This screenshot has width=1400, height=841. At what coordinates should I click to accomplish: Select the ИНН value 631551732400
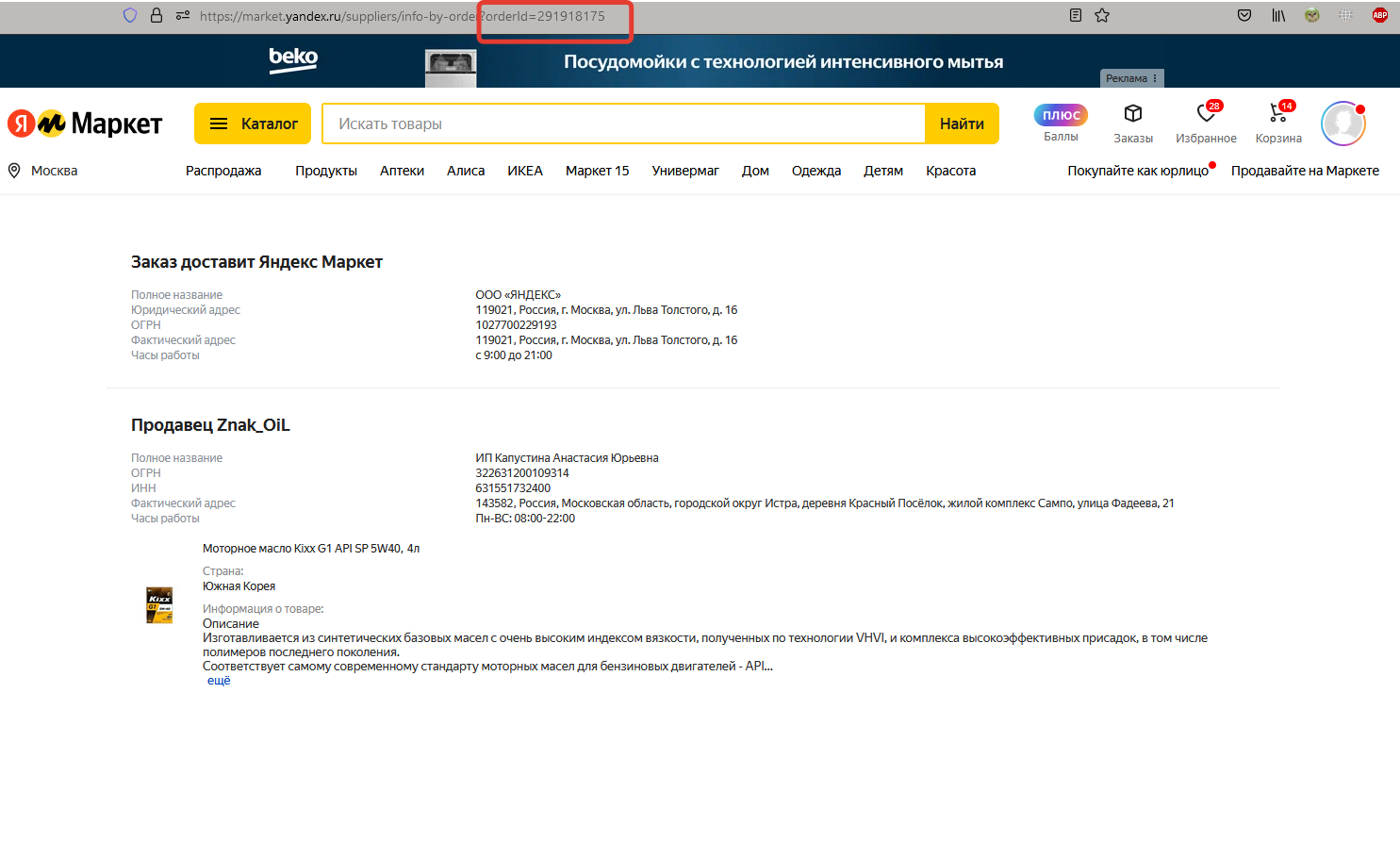coord(513,488)
